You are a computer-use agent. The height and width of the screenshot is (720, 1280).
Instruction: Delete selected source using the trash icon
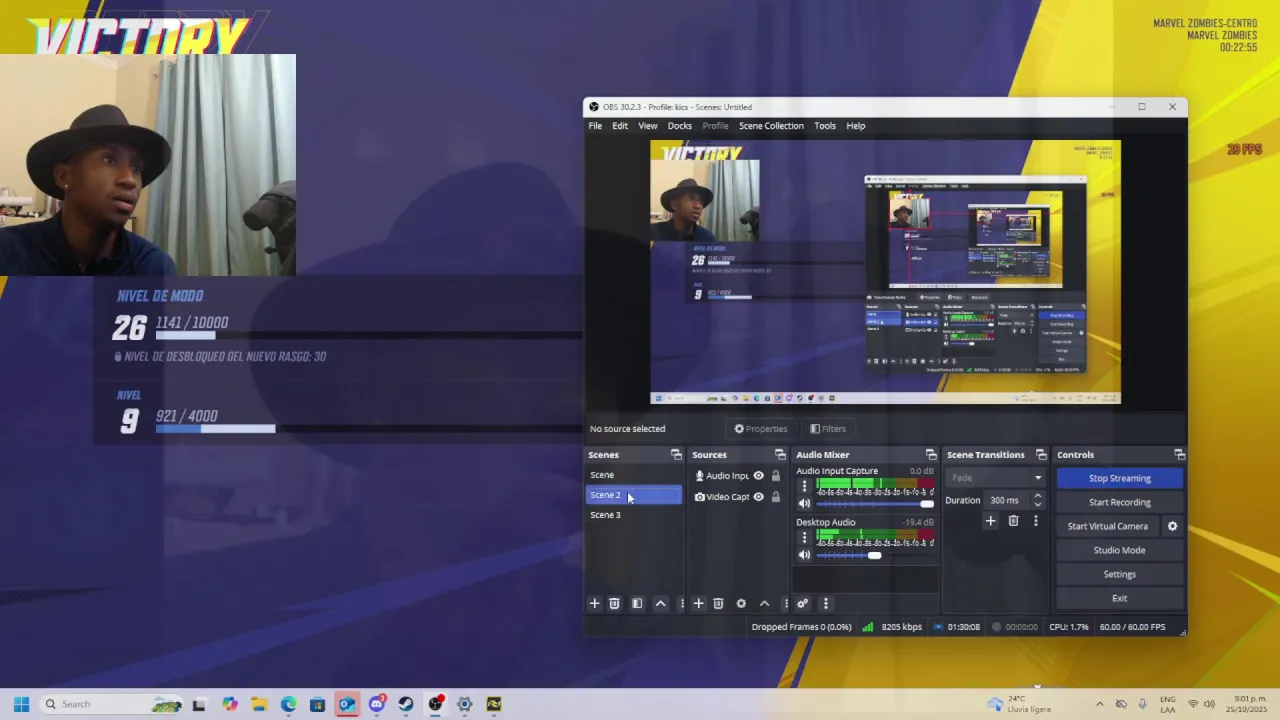click(x=718, y=603)
